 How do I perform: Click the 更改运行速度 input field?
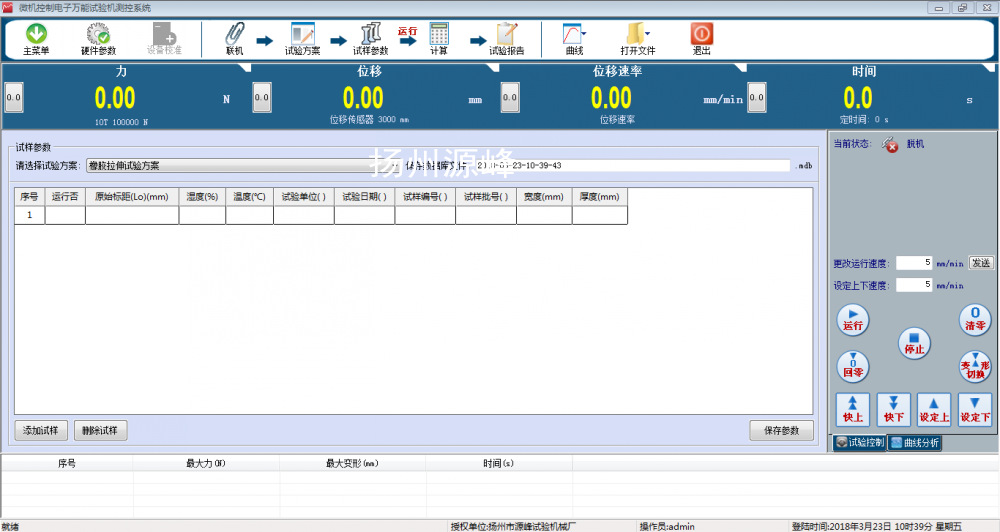[914, 263]
